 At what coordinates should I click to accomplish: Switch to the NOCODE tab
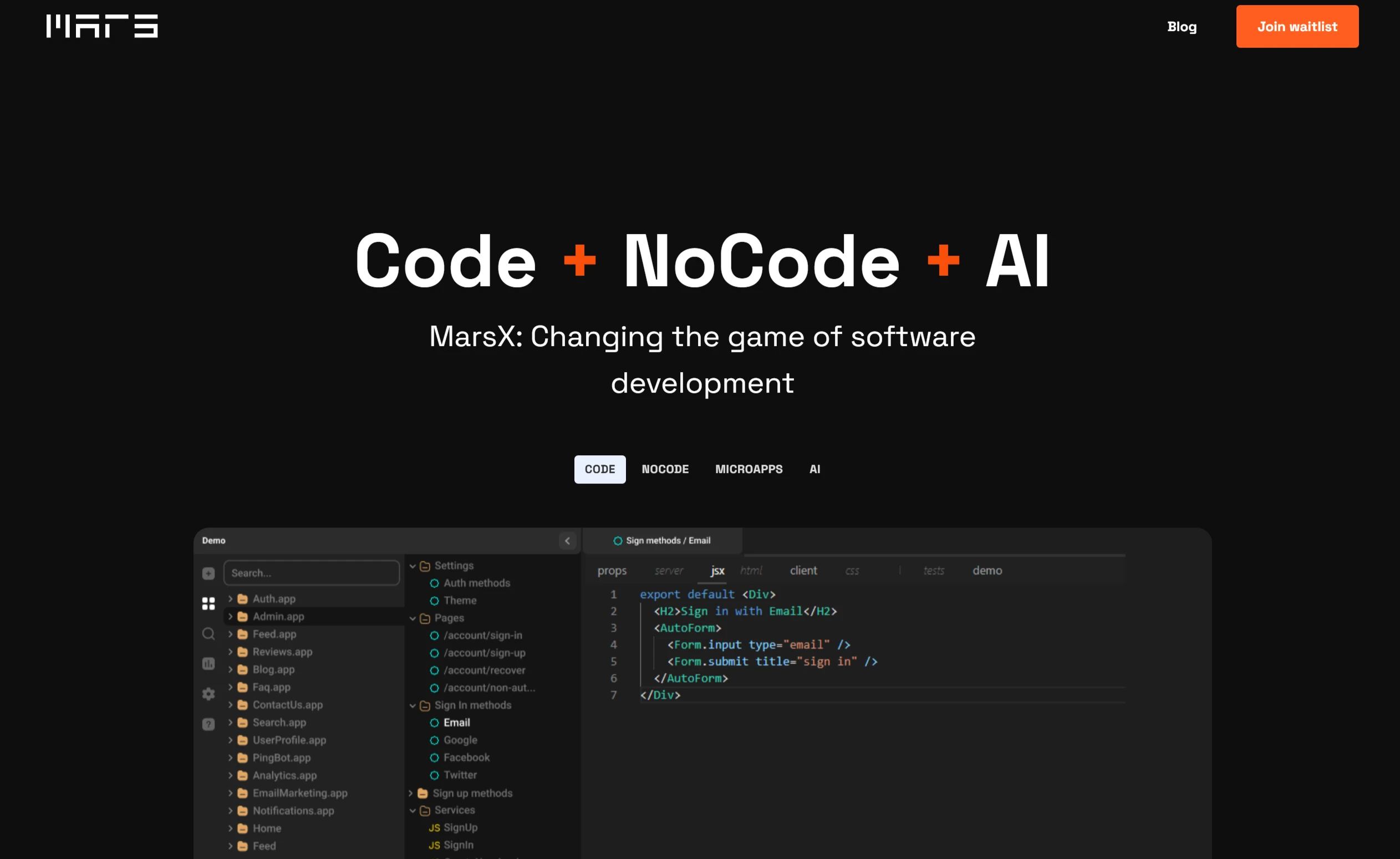click(665, 469)
